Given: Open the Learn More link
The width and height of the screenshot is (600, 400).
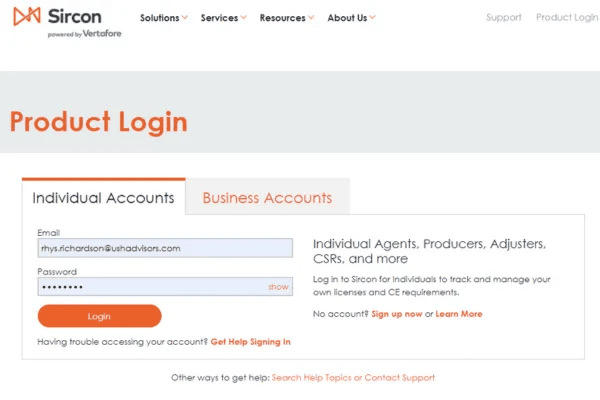Looking at the screenshot, I should click(459, 314).
